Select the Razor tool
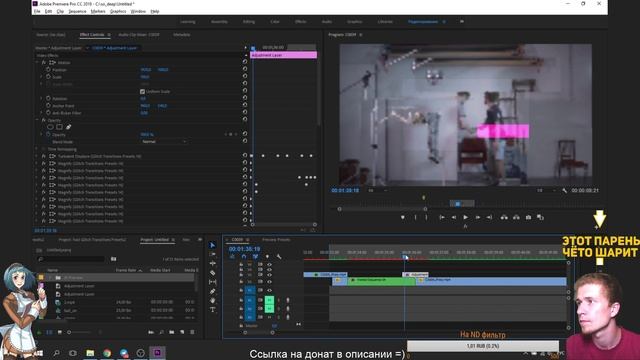 (x=212, y=273)
